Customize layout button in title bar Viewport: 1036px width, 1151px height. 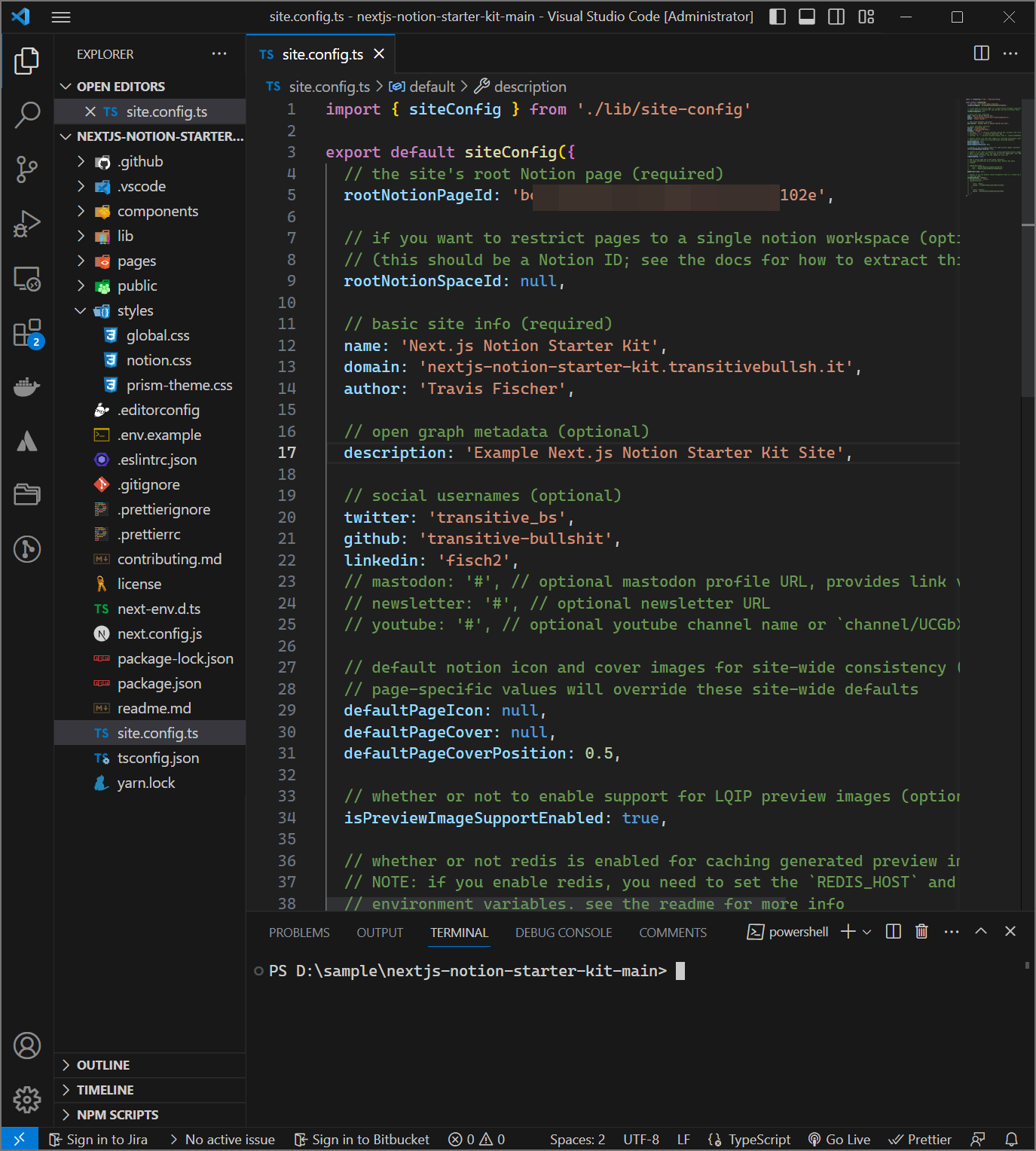pyautogui.click(x=866, y=17)
